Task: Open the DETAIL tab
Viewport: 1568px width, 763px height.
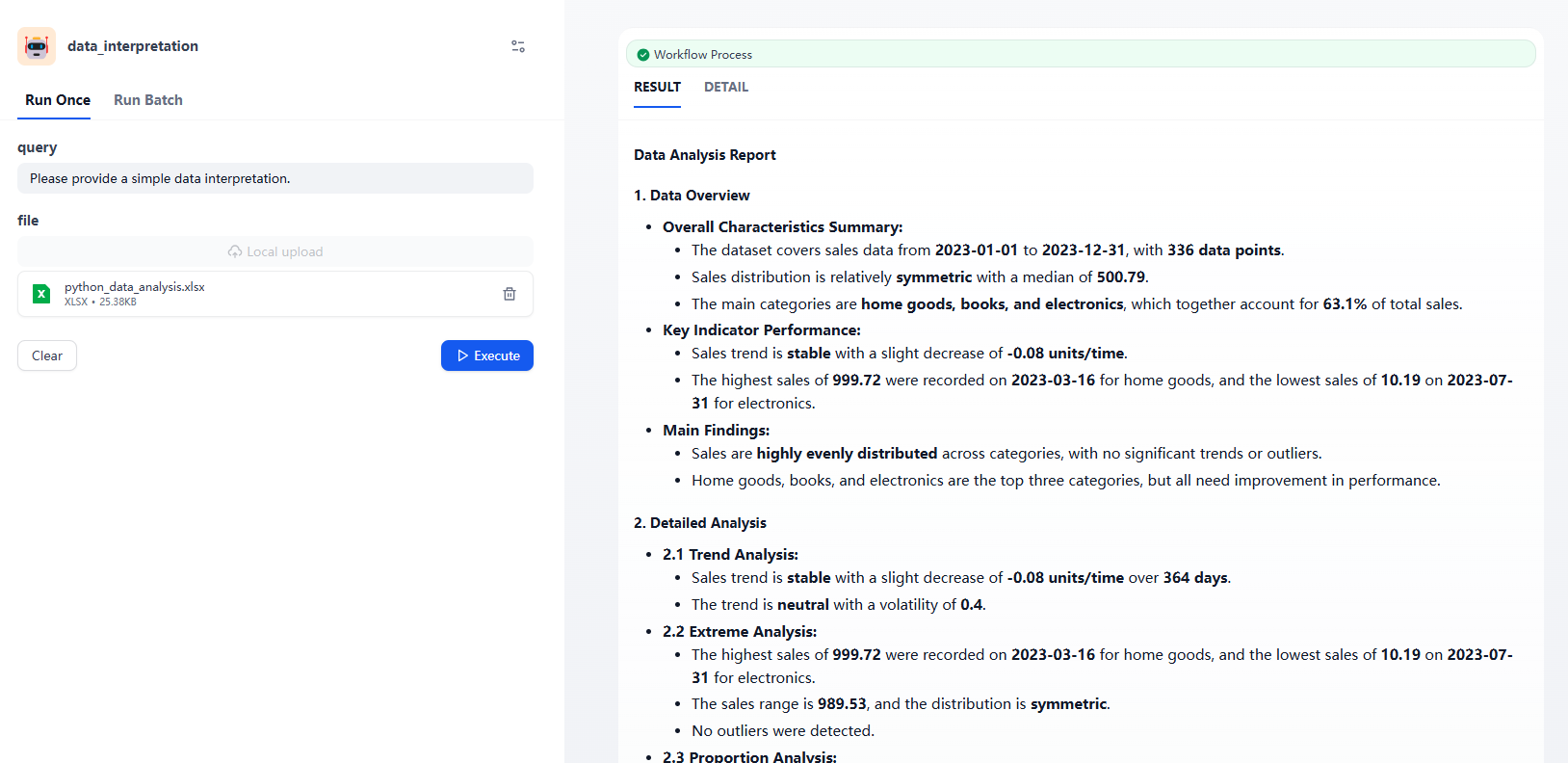Action: [x=725, y=87]
